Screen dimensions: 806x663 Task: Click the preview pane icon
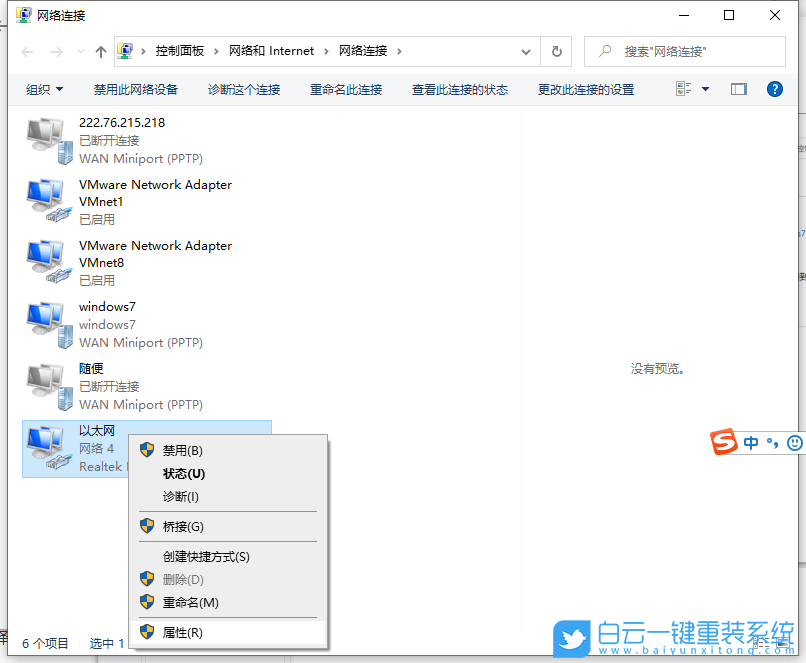click(738, 89)
